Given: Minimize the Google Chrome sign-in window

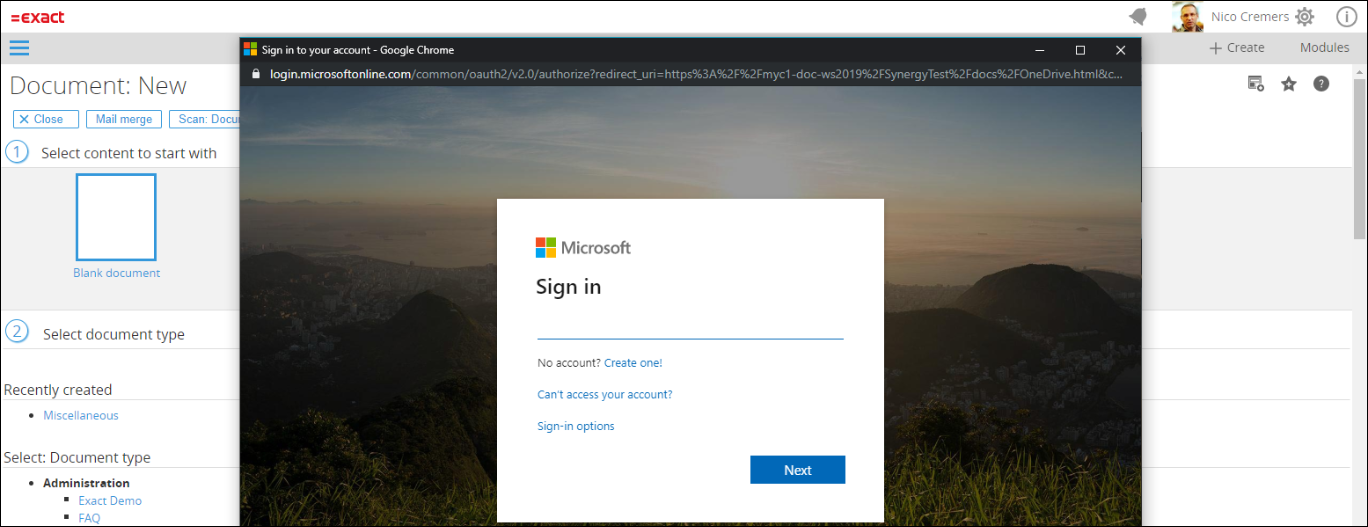Looking at the screenshot, I should click(x=1040, y=50).
